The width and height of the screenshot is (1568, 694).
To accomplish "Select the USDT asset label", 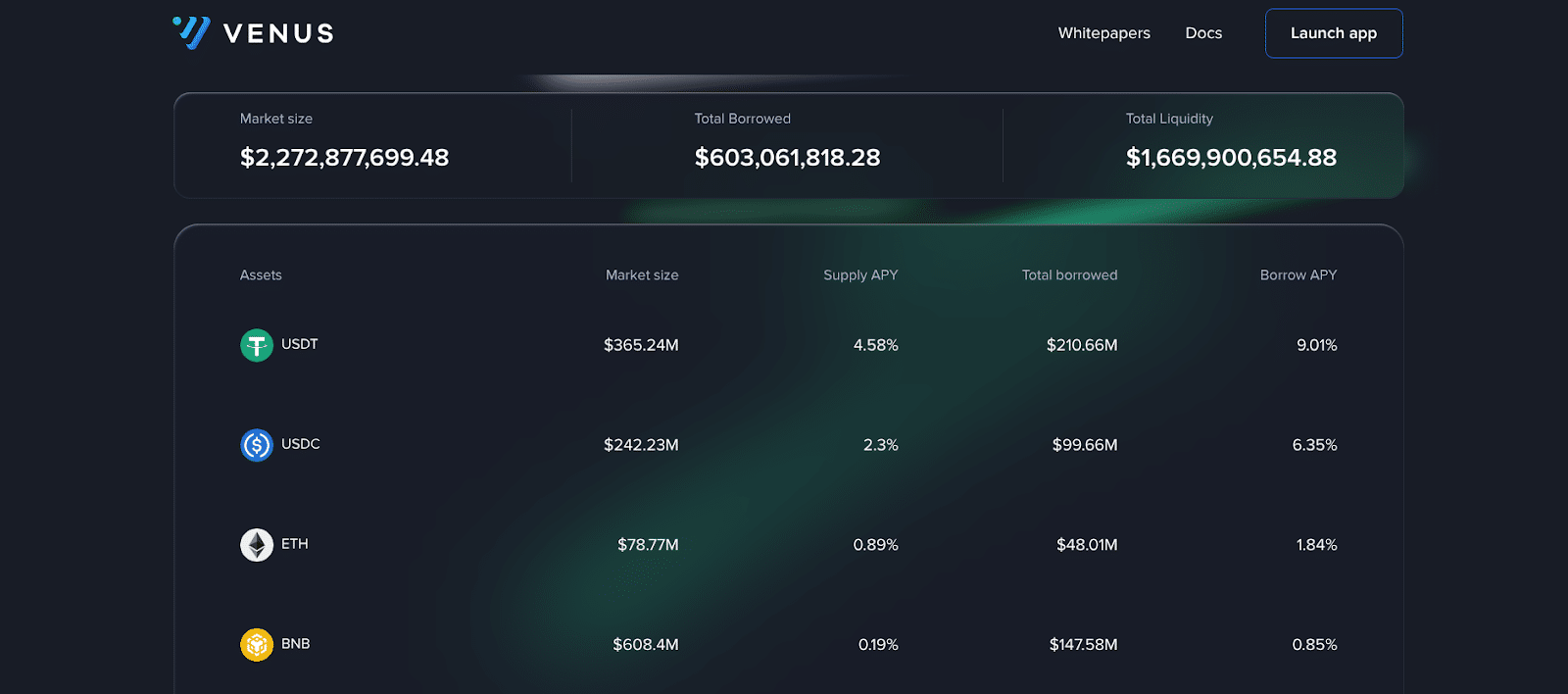I will click(299, 344).
